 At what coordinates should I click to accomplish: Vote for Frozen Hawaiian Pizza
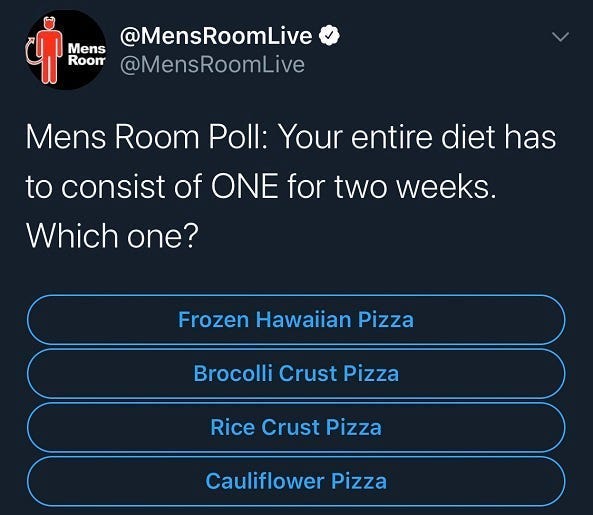click(x=296, y=320)
